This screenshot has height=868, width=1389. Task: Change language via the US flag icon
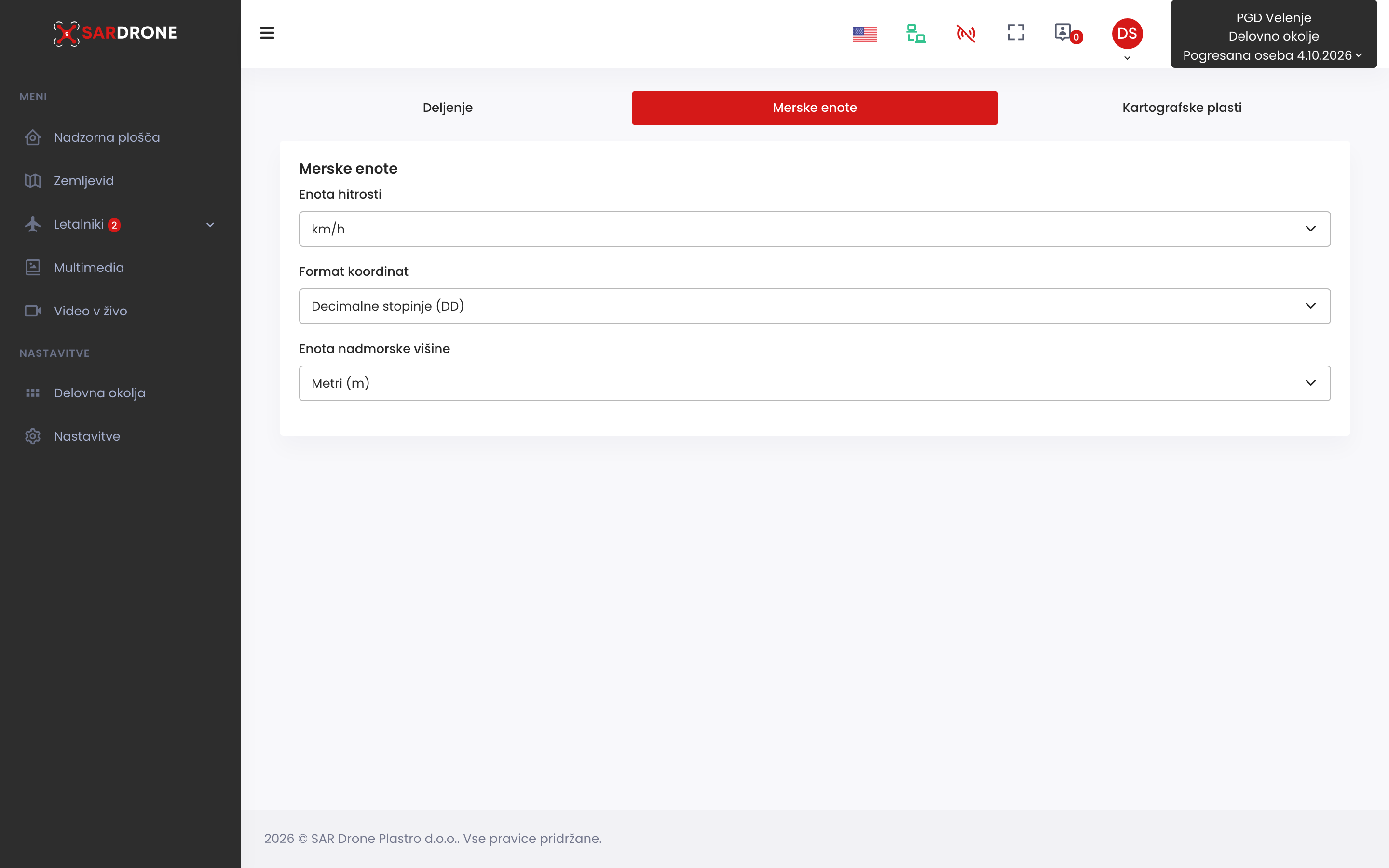(864, 34)
